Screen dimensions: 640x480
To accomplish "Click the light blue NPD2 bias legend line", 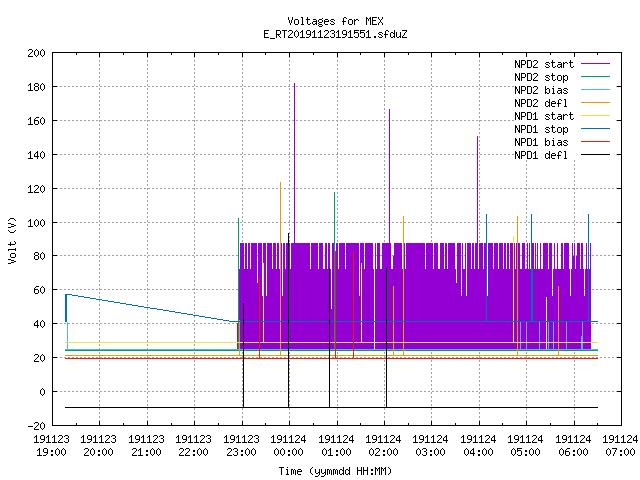I will tap(596, 89).
